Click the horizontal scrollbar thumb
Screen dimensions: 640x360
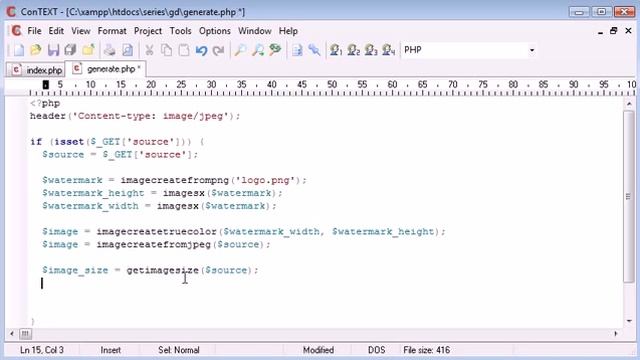point(25,334)
